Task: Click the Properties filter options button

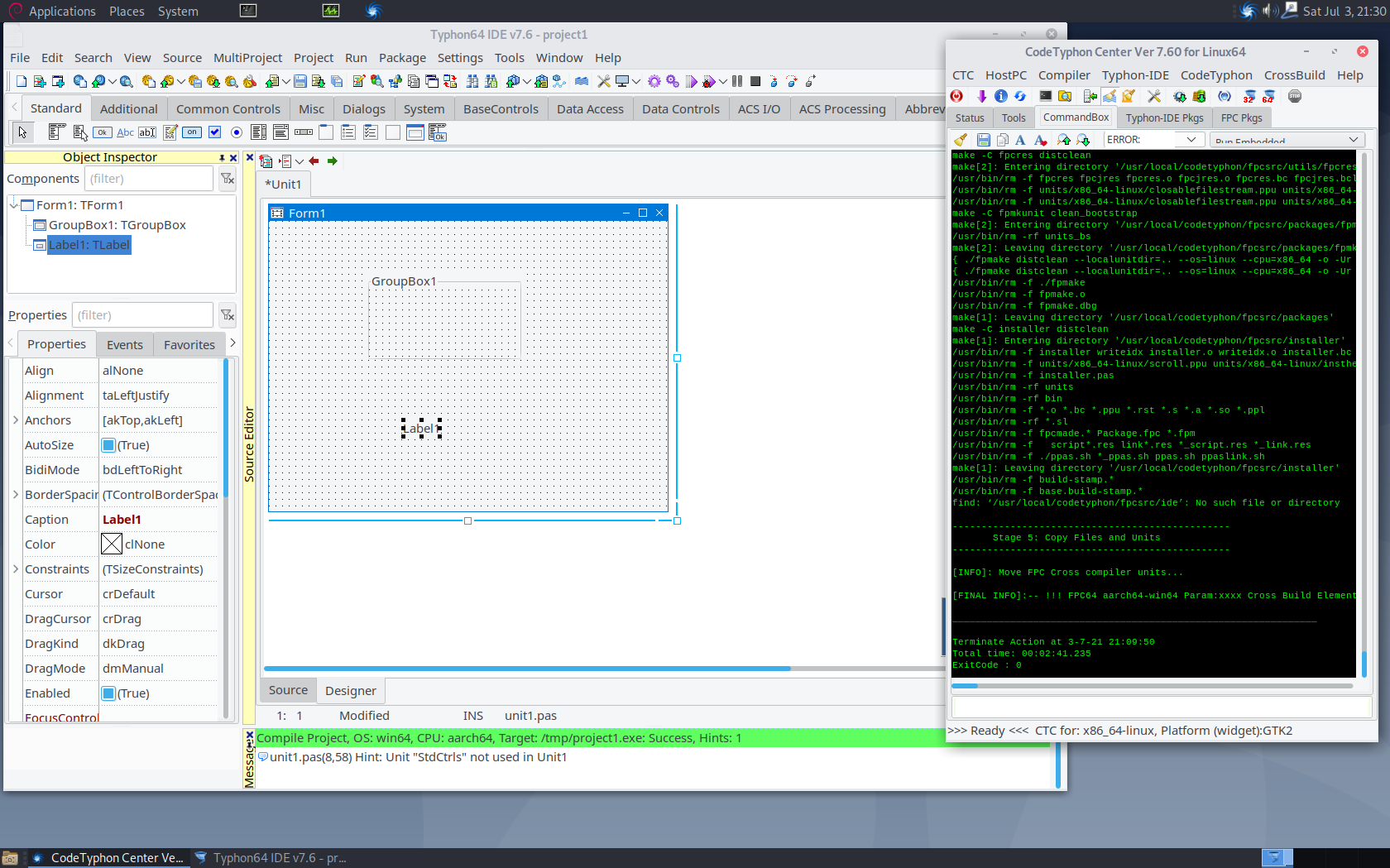Action: tap(227, 315)
